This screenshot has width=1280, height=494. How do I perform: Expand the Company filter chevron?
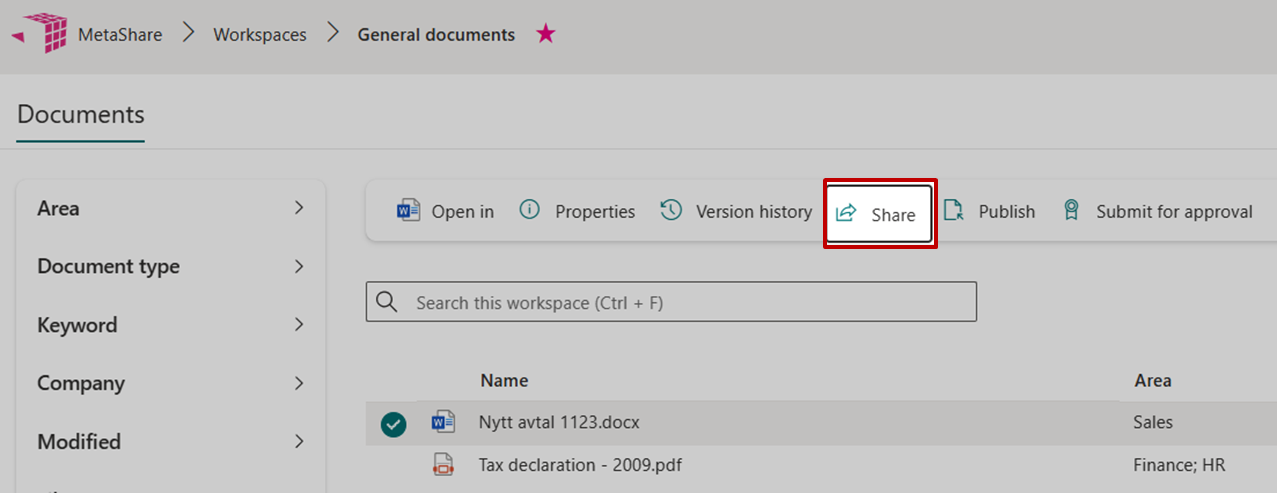click(x=299, y=383)
